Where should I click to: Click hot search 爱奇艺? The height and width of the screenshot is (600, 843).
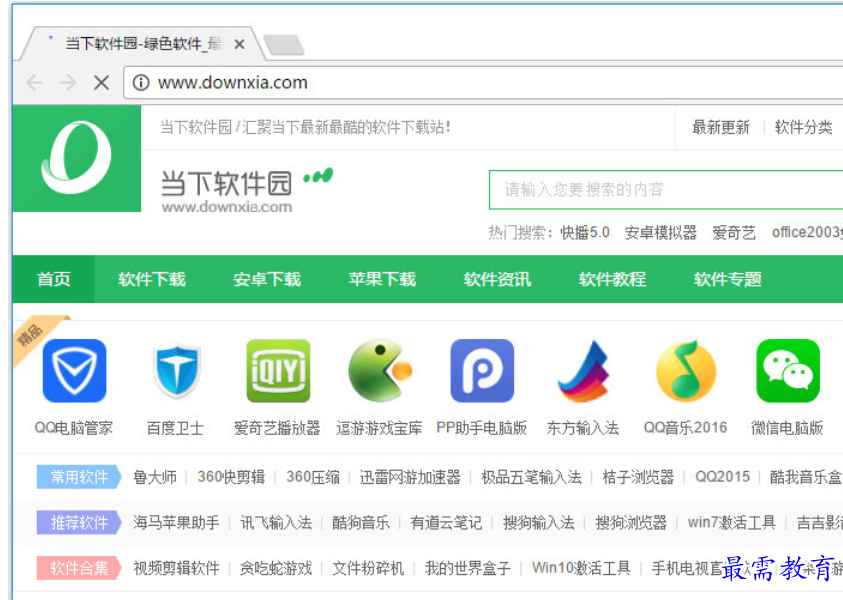click(x=734, y=233)
